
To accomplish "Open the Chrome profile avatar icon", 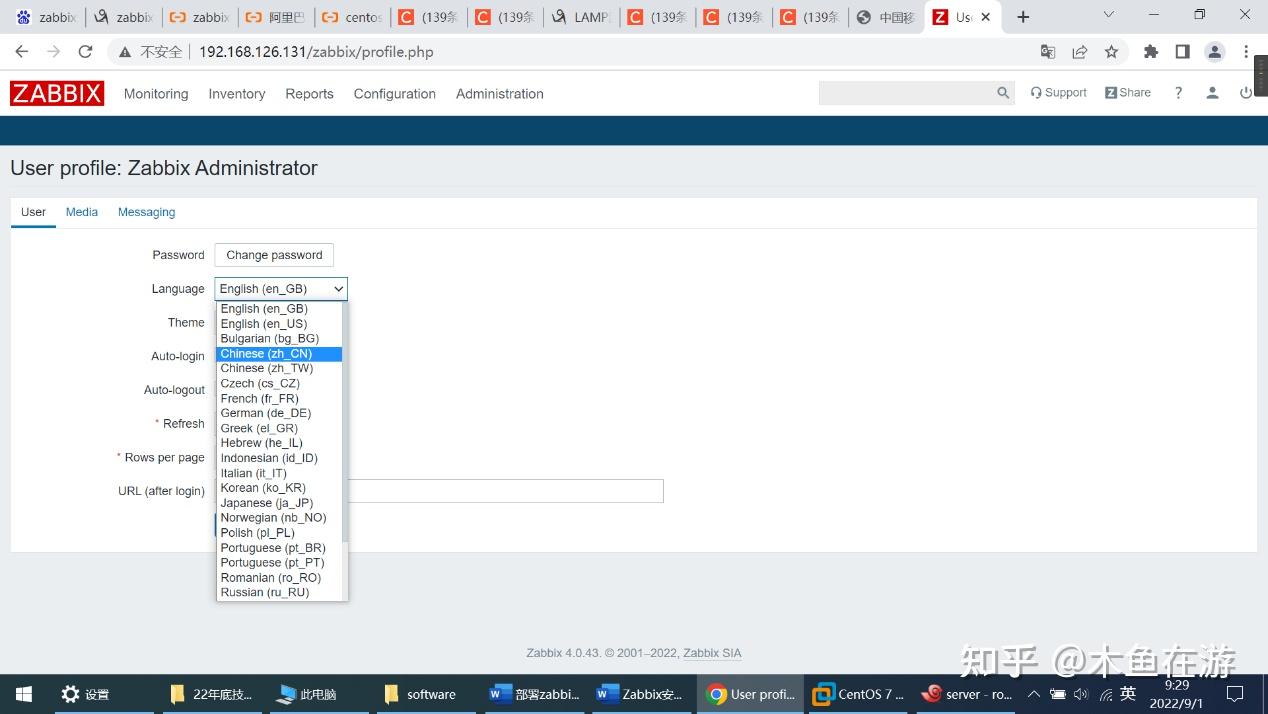I will 1215,52.
